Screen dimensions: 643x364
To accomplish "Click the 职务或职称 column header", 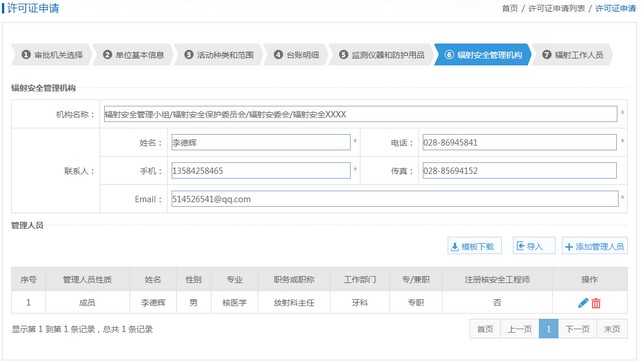I will 294,279.
